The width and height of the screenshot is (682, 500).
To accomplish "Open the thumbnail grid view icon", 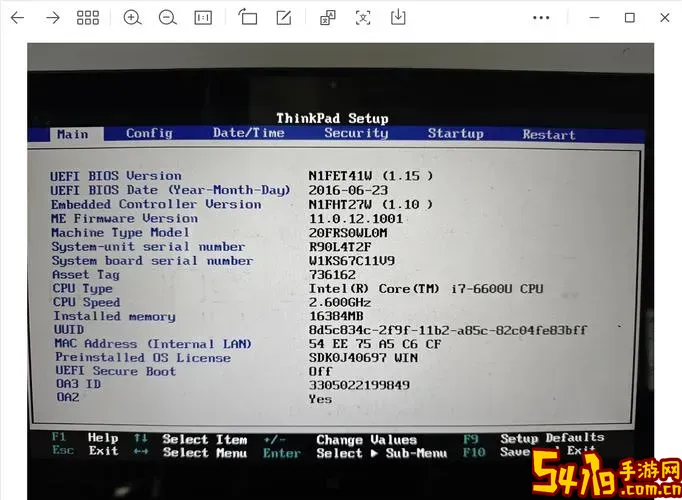I will pos(88,18).
